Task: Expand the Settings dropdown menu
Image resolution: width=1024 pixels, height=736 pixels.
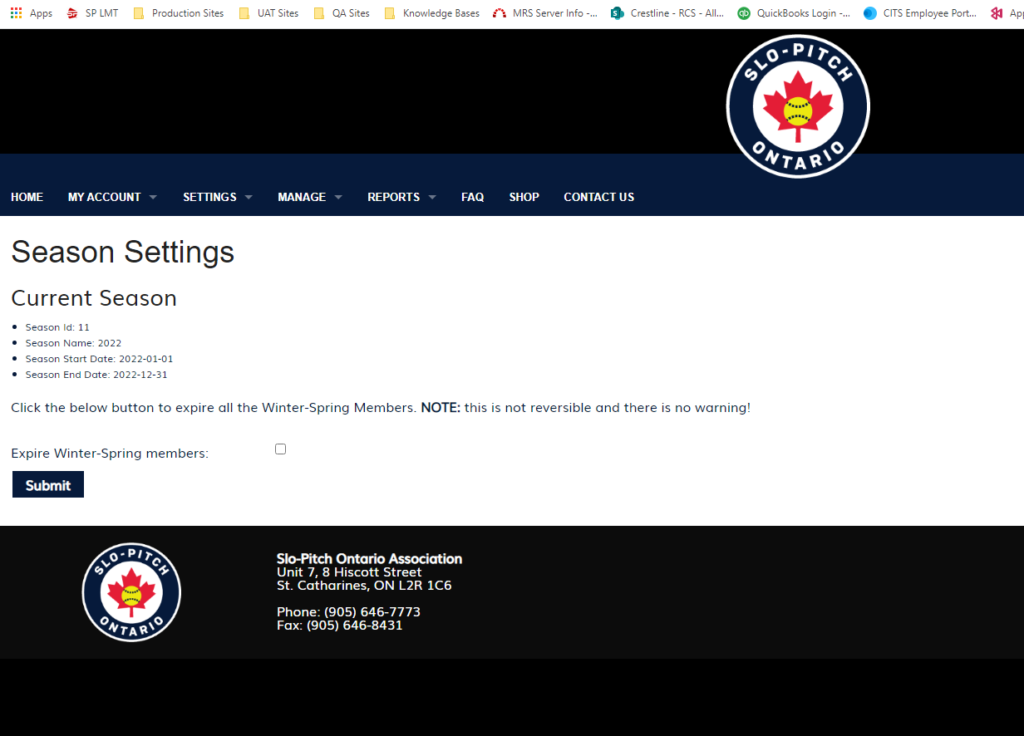Action: [217, 197]
